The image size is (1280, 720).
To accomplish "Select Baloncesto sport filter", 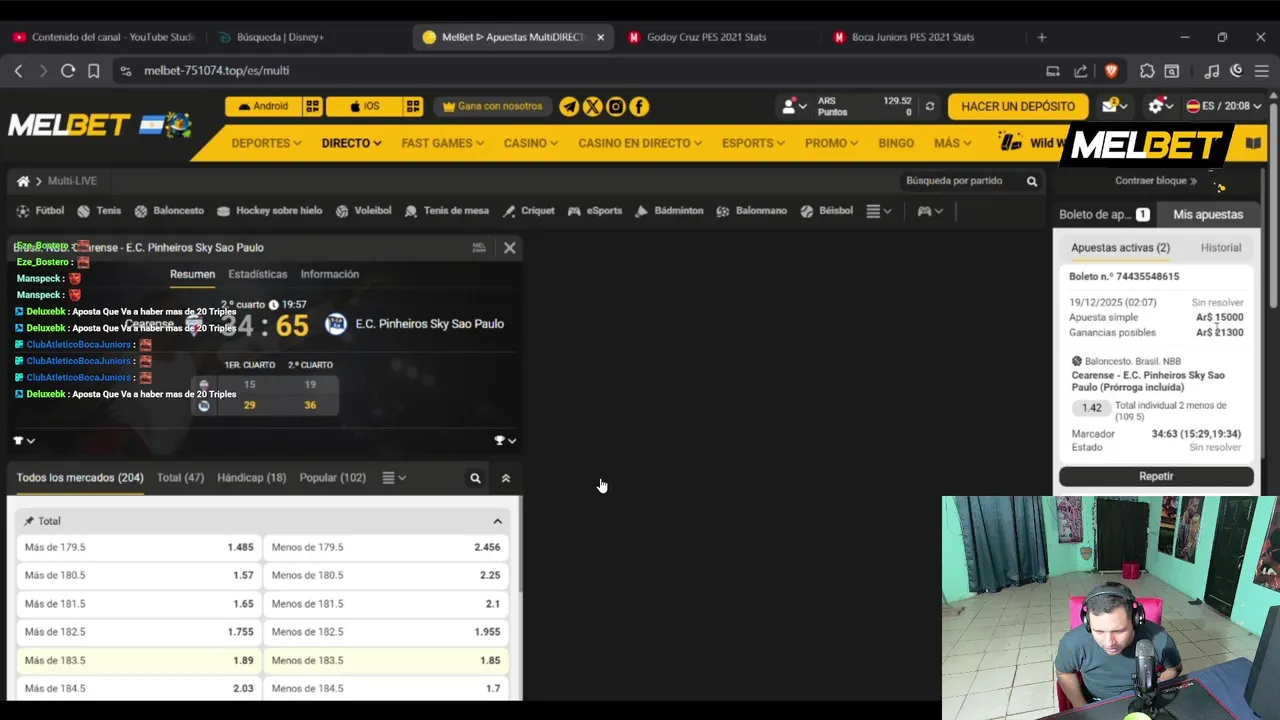I will click(x=169, y=211).
